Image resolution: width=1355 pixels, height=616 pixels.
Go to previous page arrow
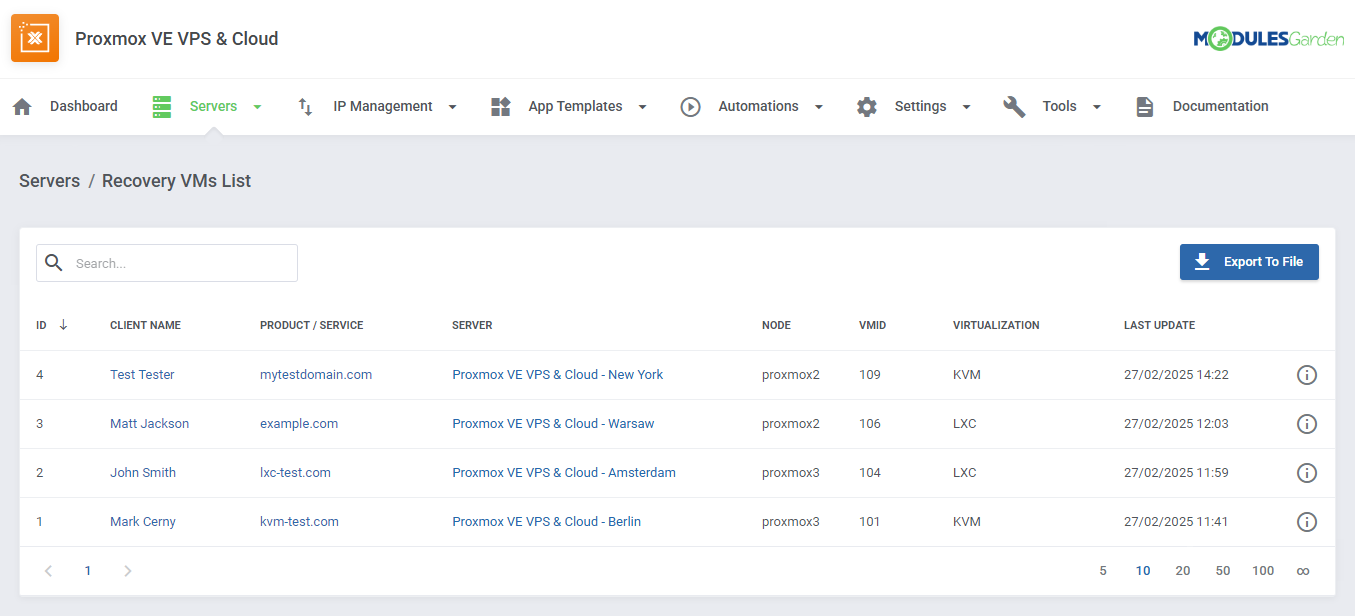[48, 571]
